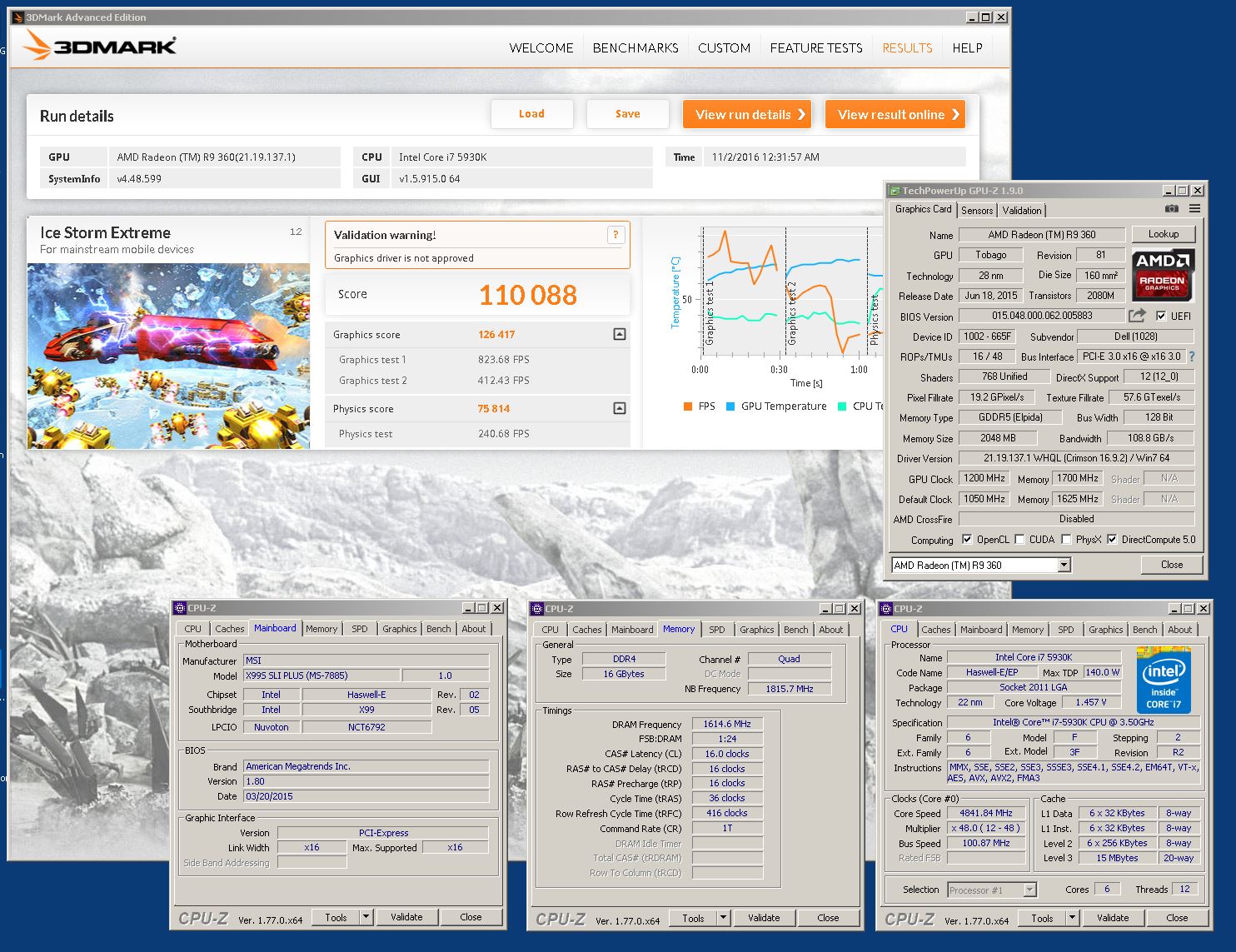The width and height of the screenshot is (1236, 952).
Task: Click Validate in Mainboard CPU-Z window
Action: 406,917
